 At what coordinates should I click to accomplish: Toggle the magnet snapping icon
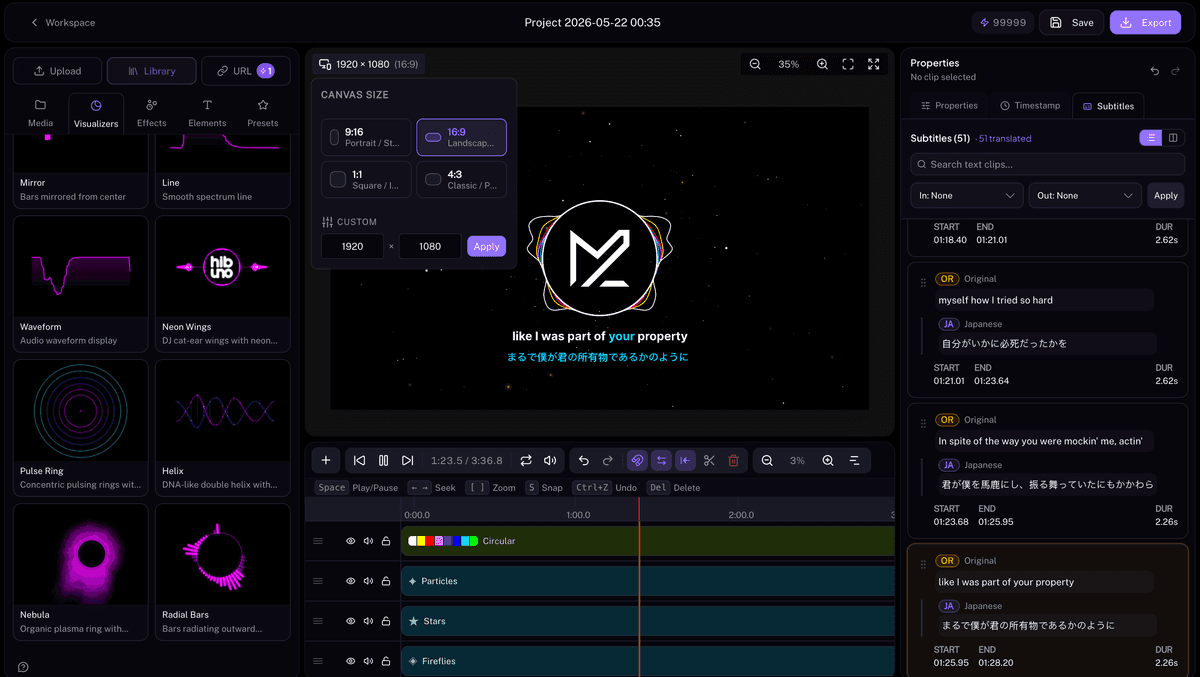pyautogui.click(x=637, y=460)
